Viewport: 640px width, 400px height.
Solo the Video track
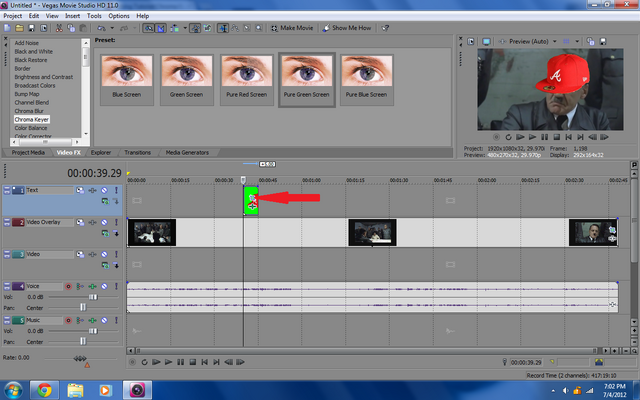[x=116, y=254]
